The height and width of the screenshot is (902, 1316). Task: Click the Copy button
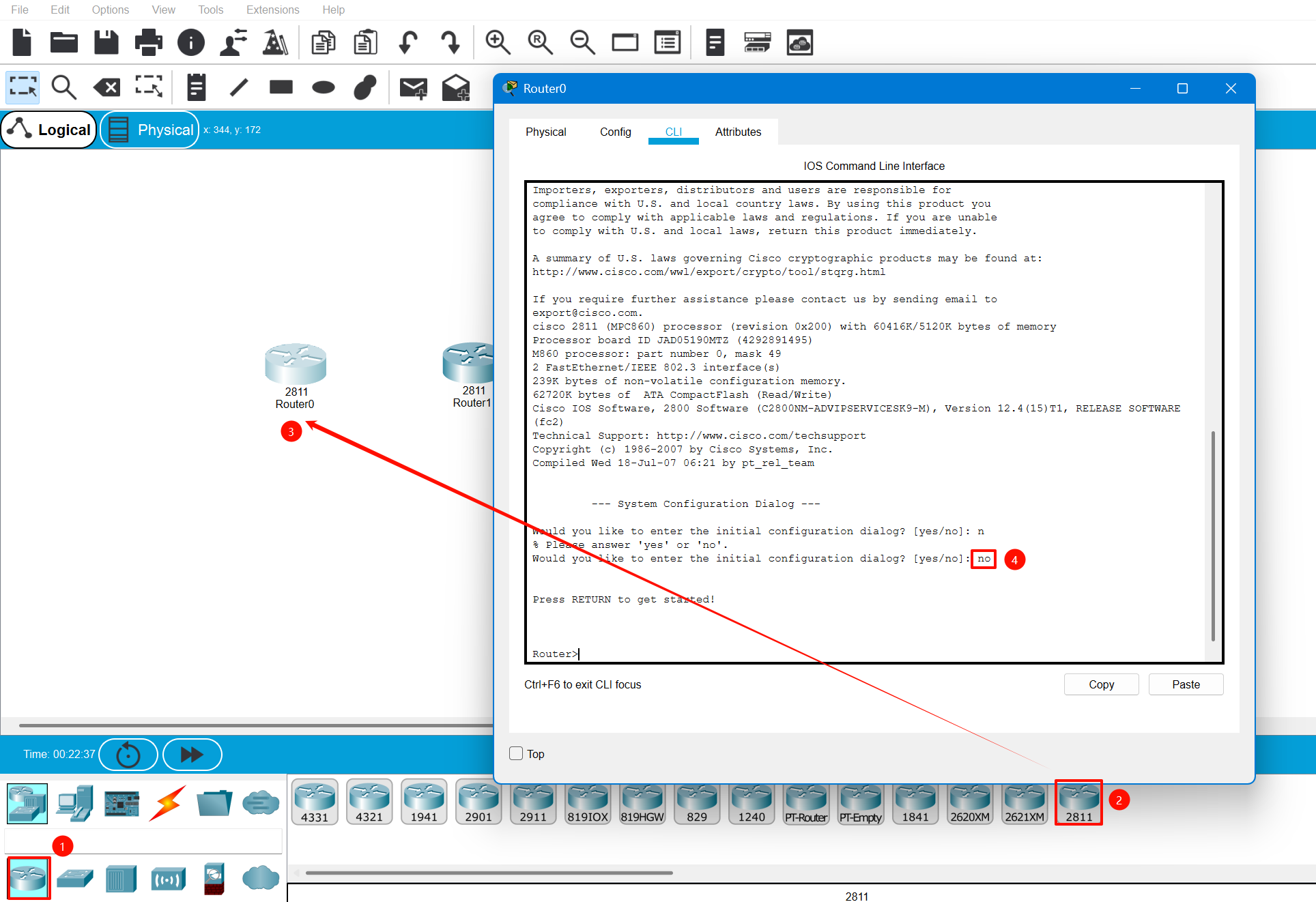click(1100, 684)
